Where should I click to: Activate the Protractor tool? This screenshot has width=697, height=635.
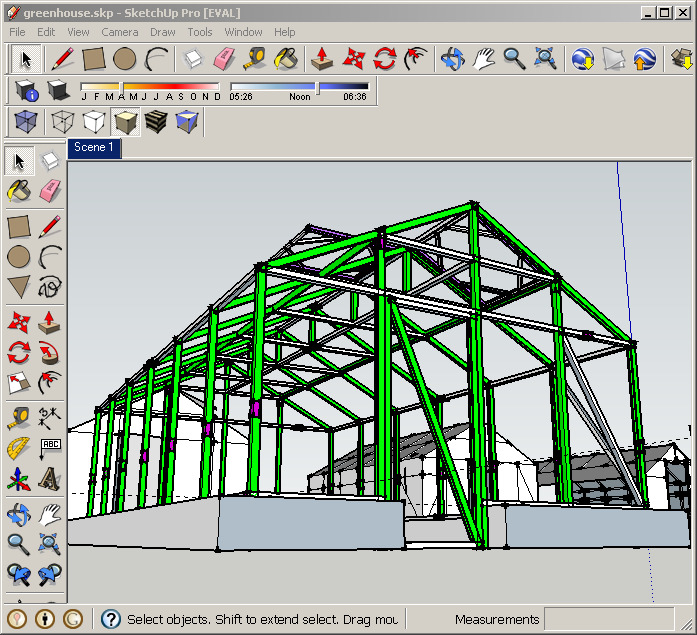(19, 449)
